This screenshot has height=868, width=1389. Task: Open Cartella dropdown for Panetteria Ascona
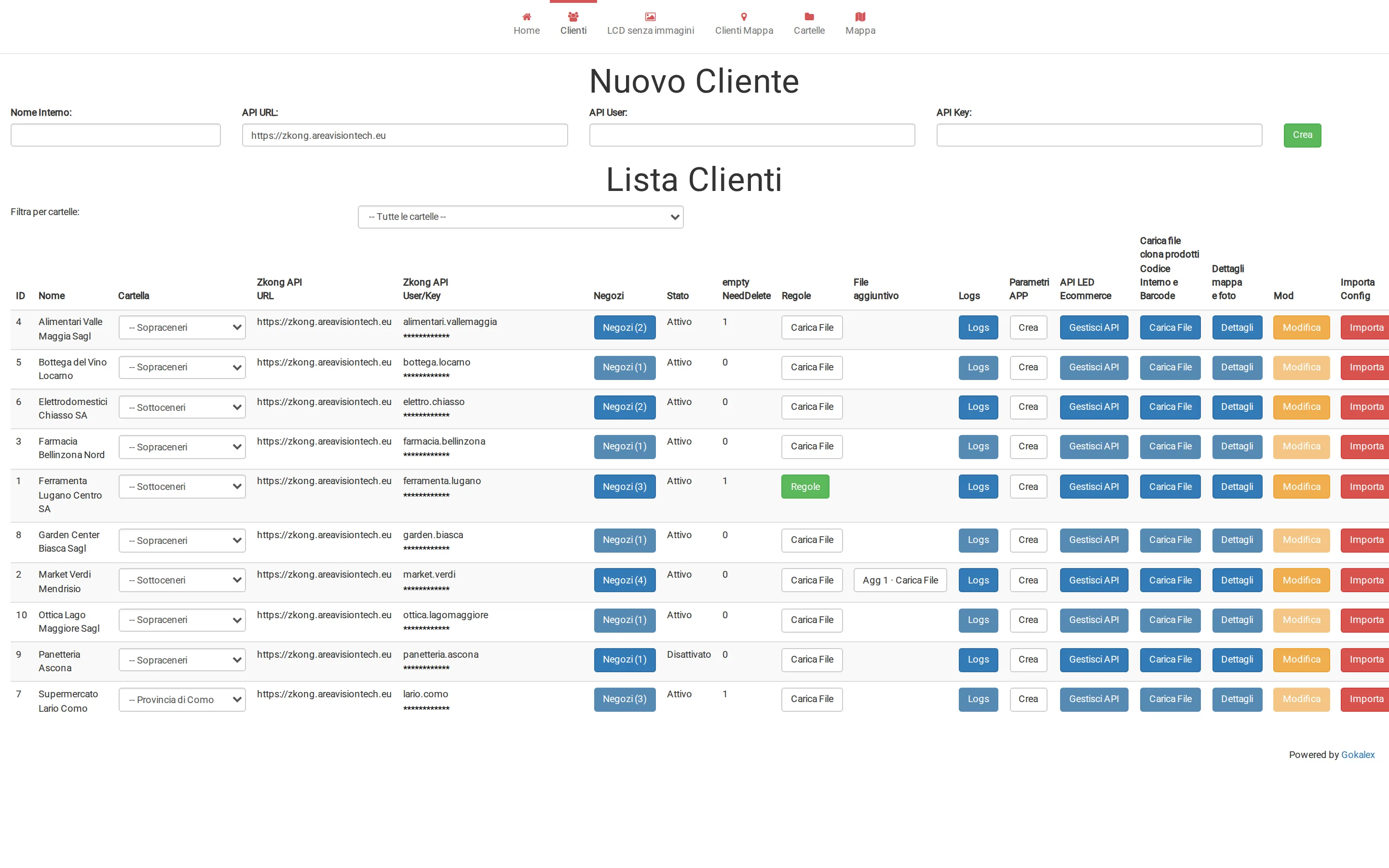(182, 660)
